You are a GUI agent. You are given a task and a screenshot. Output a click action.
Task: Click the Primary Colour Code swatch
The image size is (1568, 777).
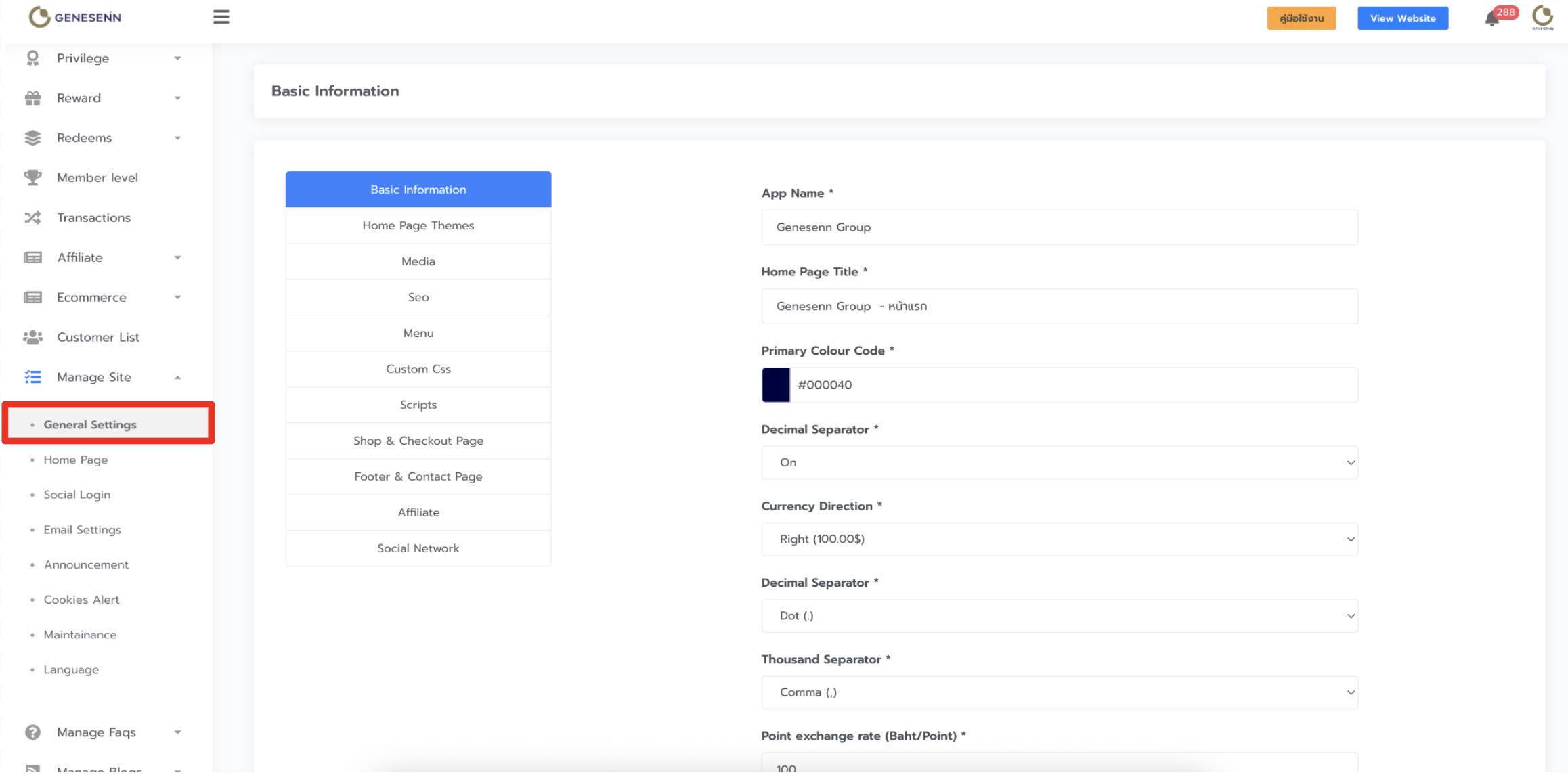pos(775,384)
